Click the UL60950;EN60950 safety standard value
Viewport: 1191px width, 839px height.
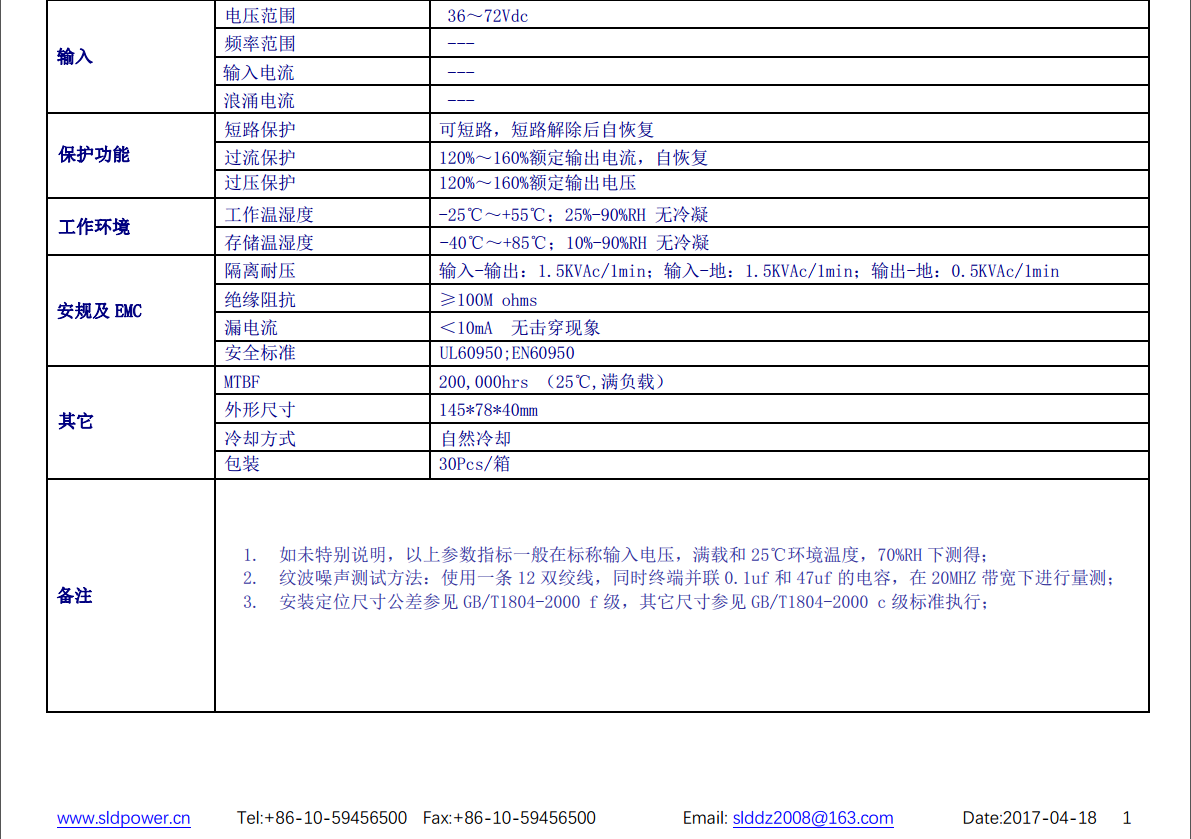(507, 353)
